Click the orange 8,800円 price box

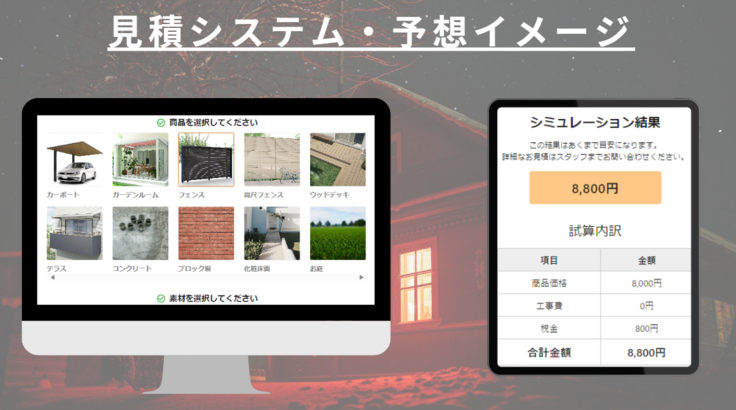pos(595,188)
